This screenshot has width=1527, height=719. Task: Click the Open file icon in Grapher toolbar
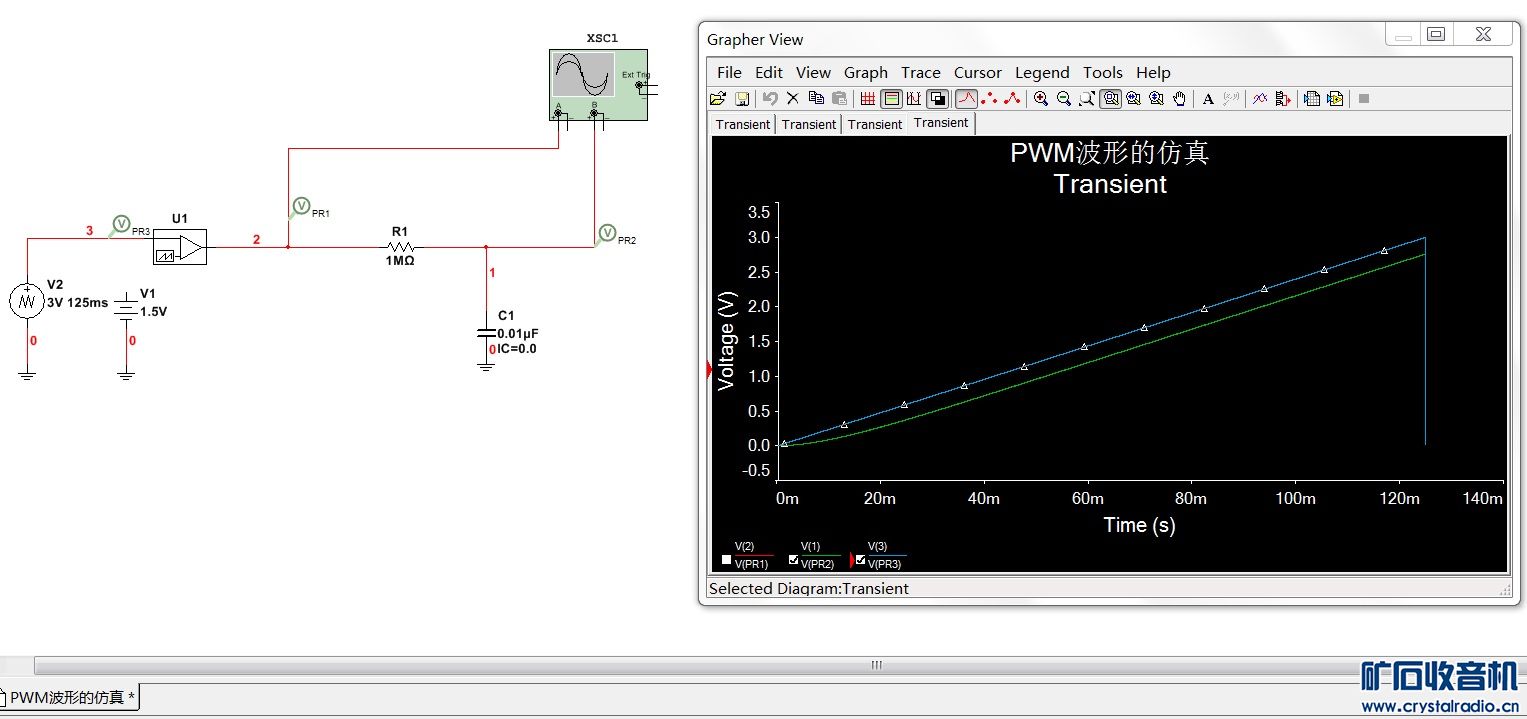pos(717,98)
